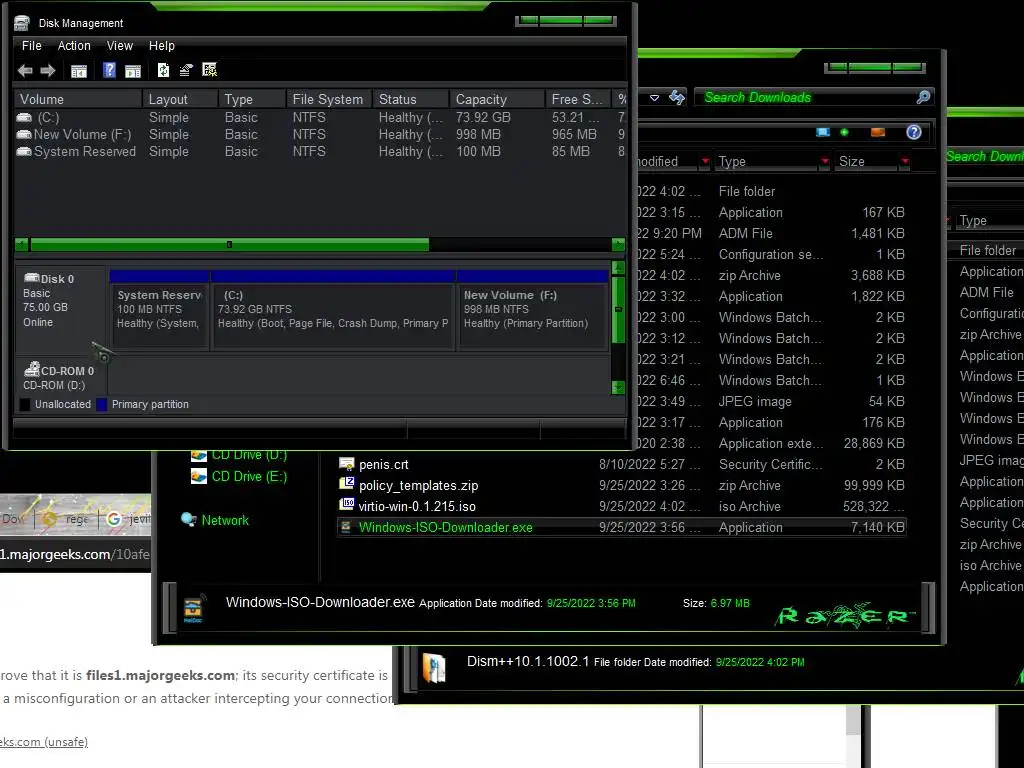The width and height of the screenshot is (1024, 768).
Task: Click the Back arrow in Disk Management toolbar
Action: [25, 71]
